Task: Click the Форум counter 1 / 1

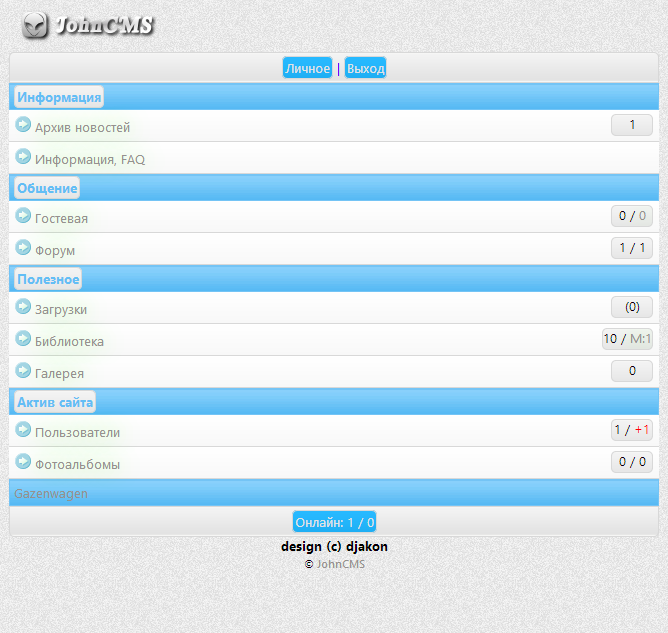Action: pyautogui.click(x=632, y=248)
